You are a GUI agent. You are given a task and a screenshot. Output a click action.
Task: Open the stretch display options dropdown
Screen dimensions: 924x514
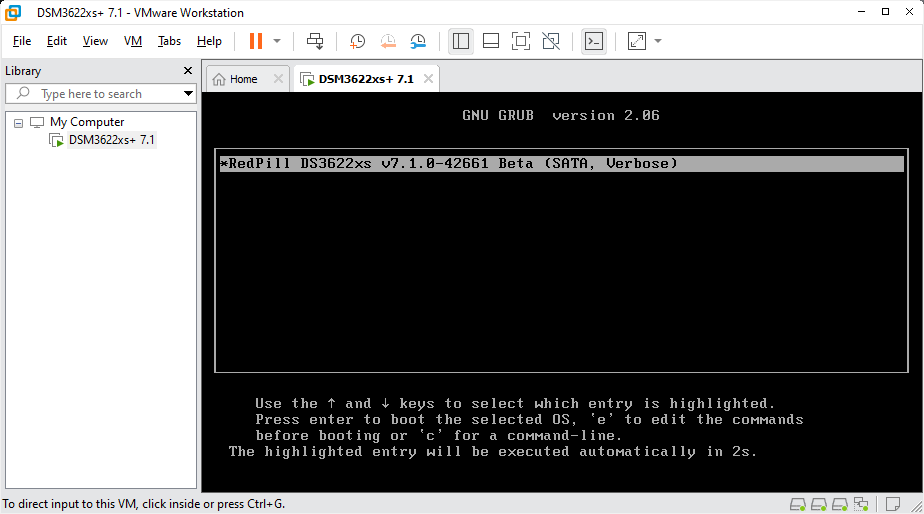click(658, 41)
